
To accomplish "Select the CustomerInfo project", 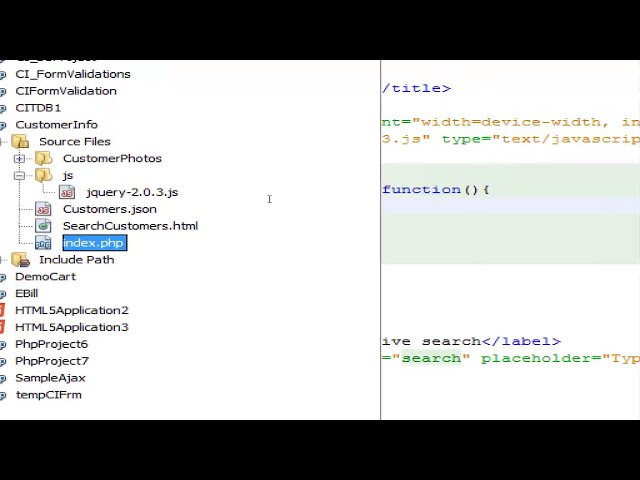I will coord(56,124).
